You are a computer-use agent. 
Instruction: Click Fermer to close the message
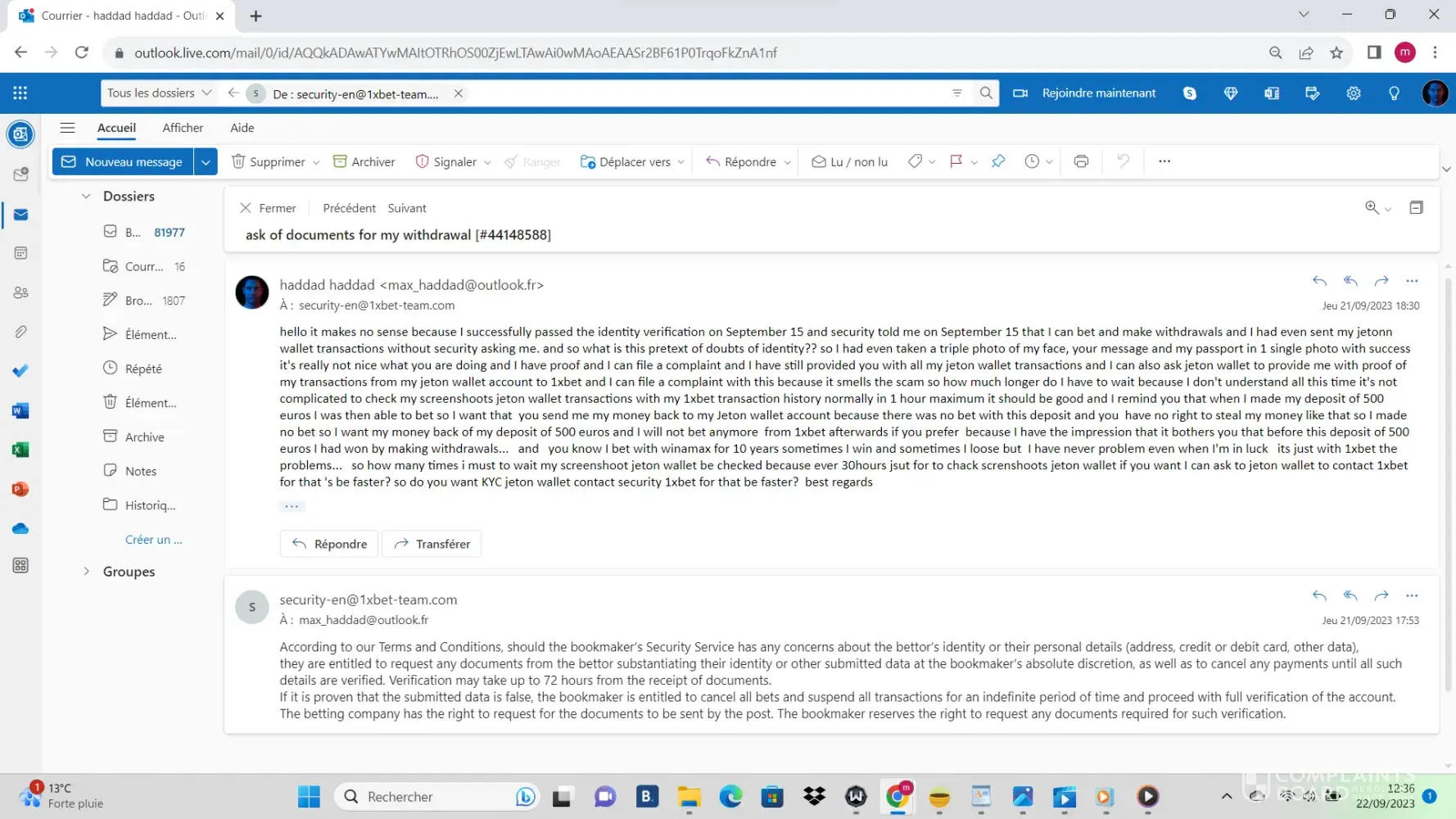(x=268, y=208)
